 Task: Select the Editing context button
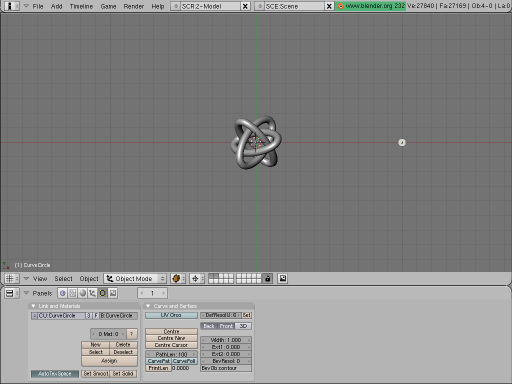pos(103,293)
